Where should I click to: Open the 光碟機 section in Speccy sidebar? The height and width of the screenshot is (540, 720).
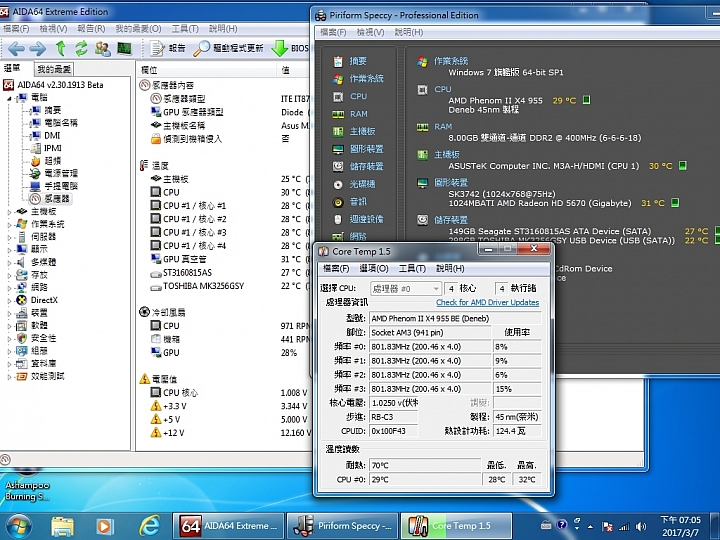point(362,184)
